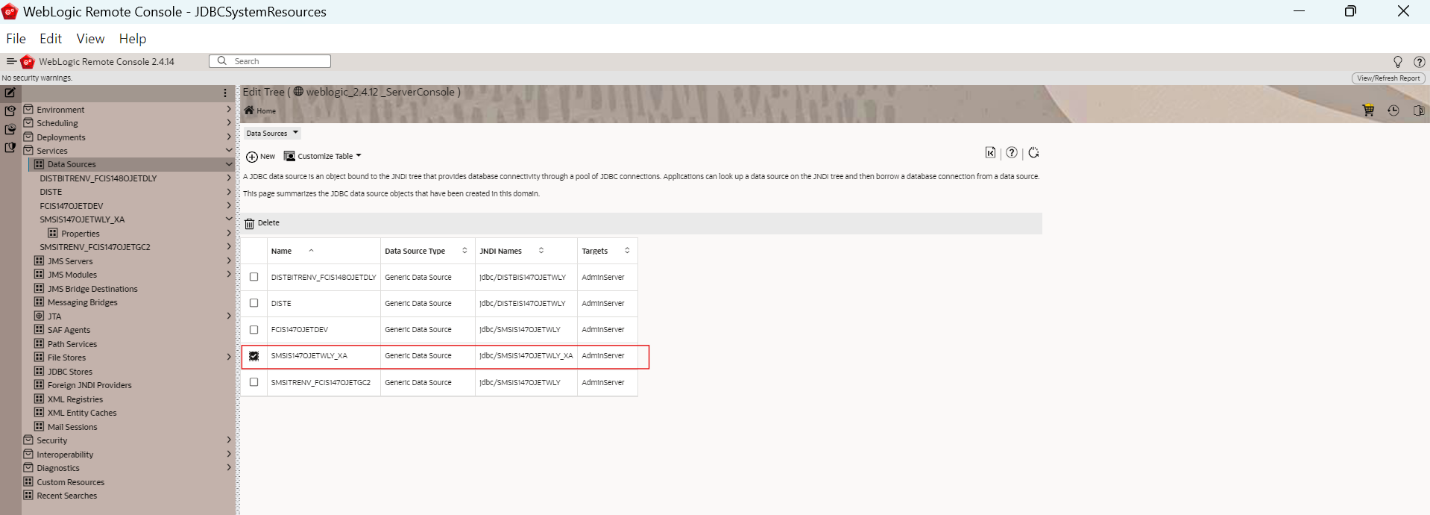Select the edit tree pencil icon in sidebar
1430x515 pixels.
pyautogui.click(x=9, y=93)
